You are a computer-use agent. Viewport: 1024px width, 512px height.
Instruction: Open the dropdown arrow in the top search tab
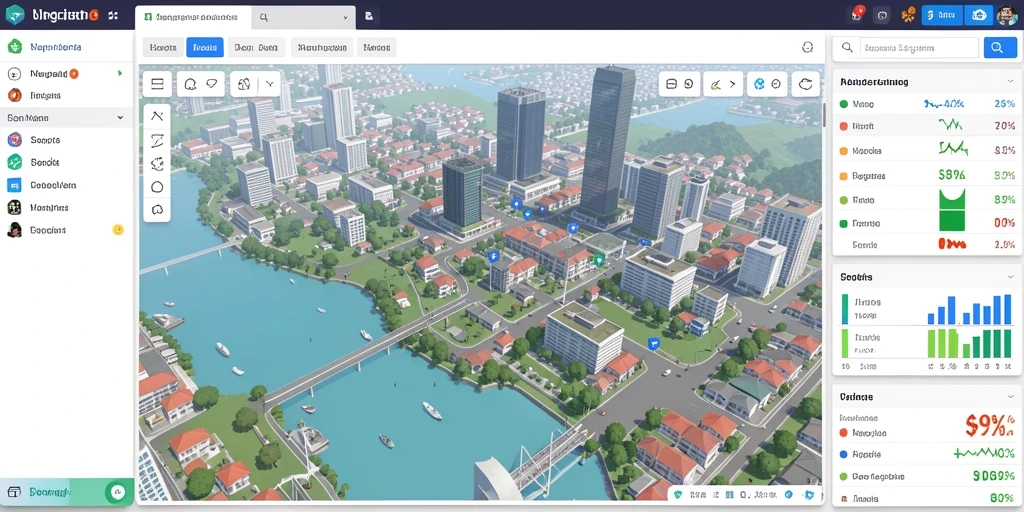(345, 18)
